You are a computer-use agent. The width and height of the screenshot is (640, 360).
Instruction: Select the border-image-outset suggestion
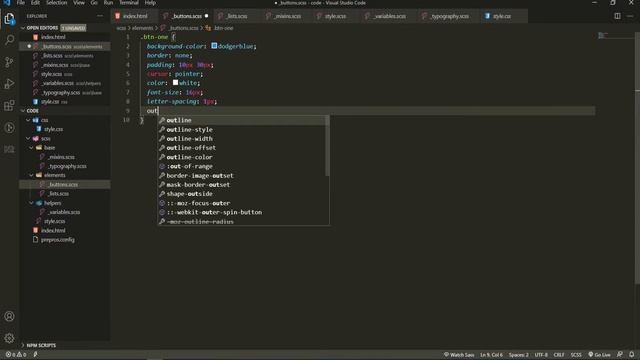pos(243,176)
